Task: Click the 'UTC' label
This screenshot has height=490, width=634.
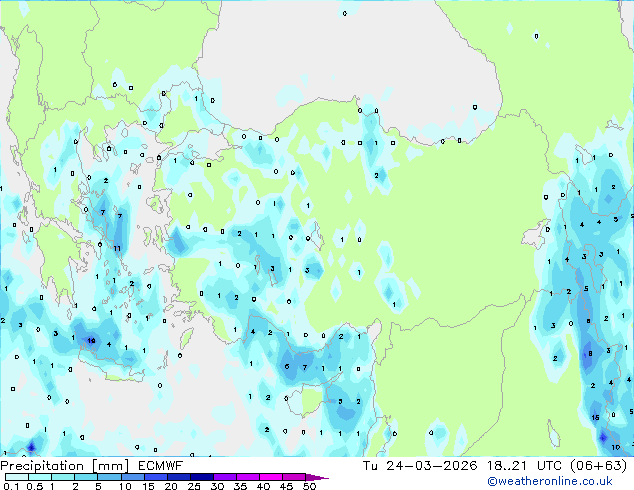Action: [x=549, y=466]
